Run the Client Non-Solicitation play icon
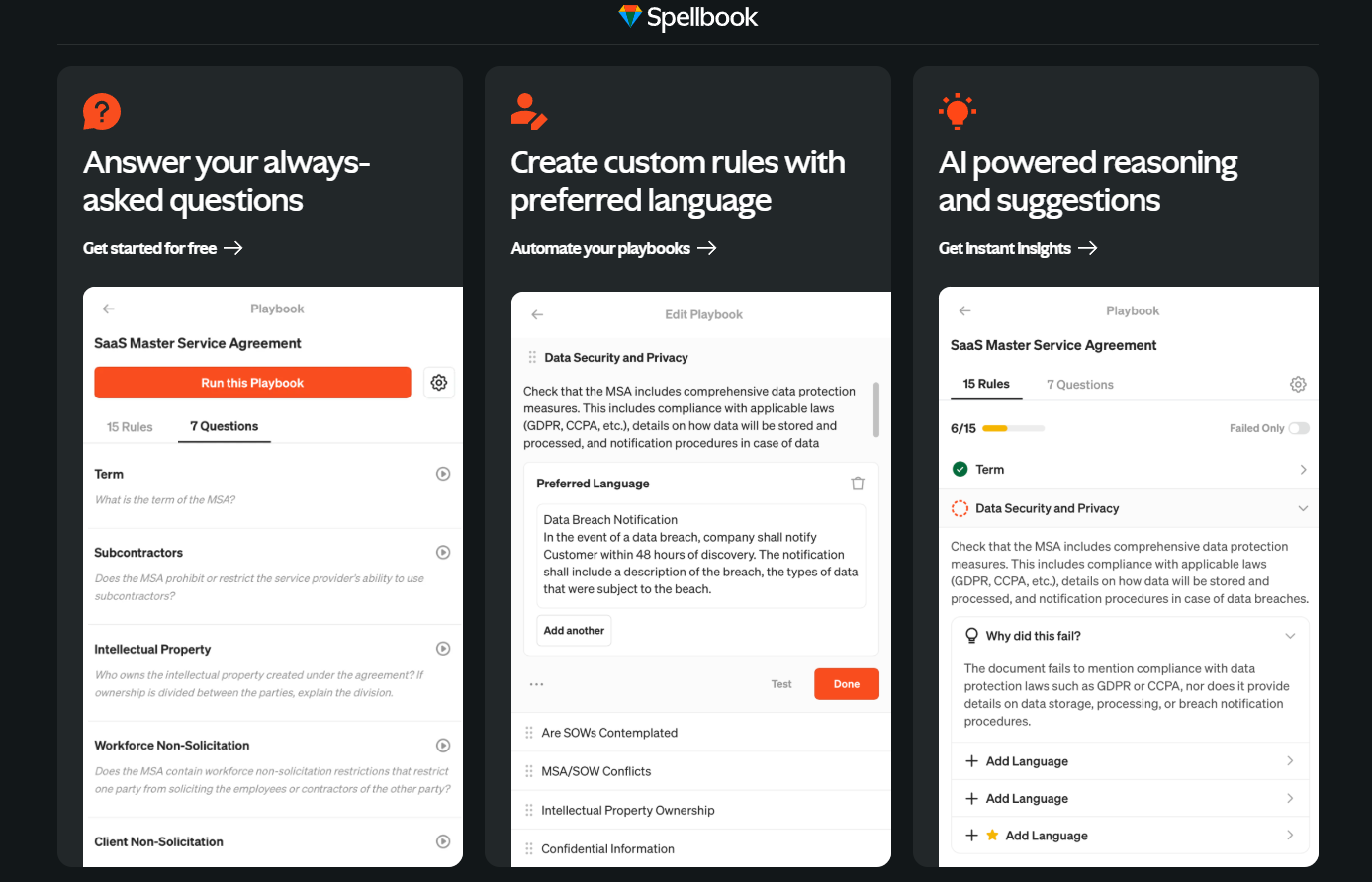The width and height of the screenshot is (1372, 882). [x=443, y=841]
